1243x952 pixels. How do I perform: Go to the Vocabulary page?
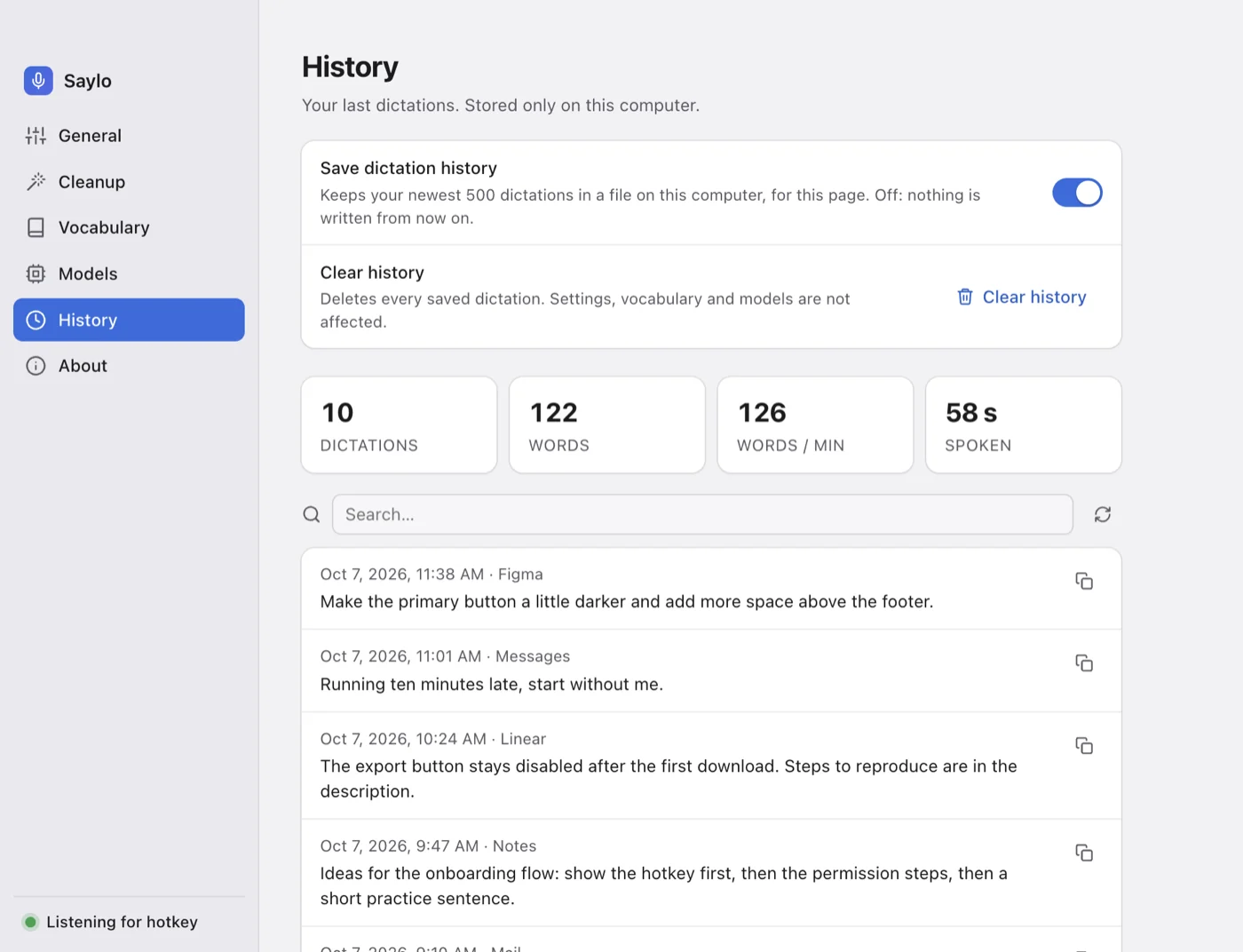pos(129,228)
